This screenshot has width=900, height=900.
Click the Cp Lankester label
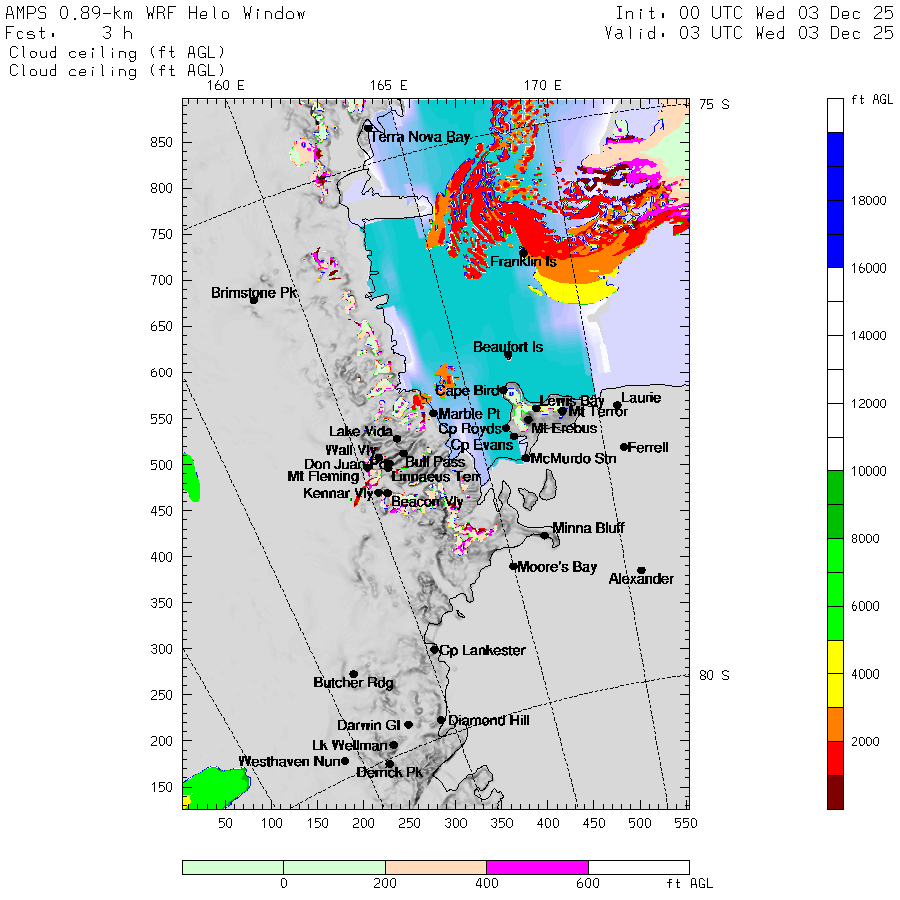tap(482, 650)
